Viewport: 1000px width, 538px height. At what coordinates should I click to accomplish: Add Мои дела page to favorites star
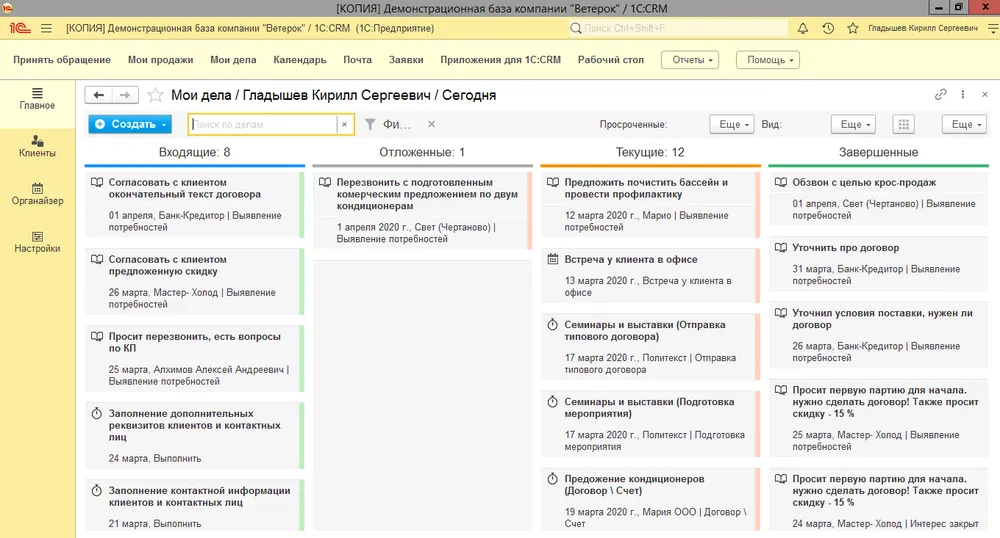click(x=155, y=95)
